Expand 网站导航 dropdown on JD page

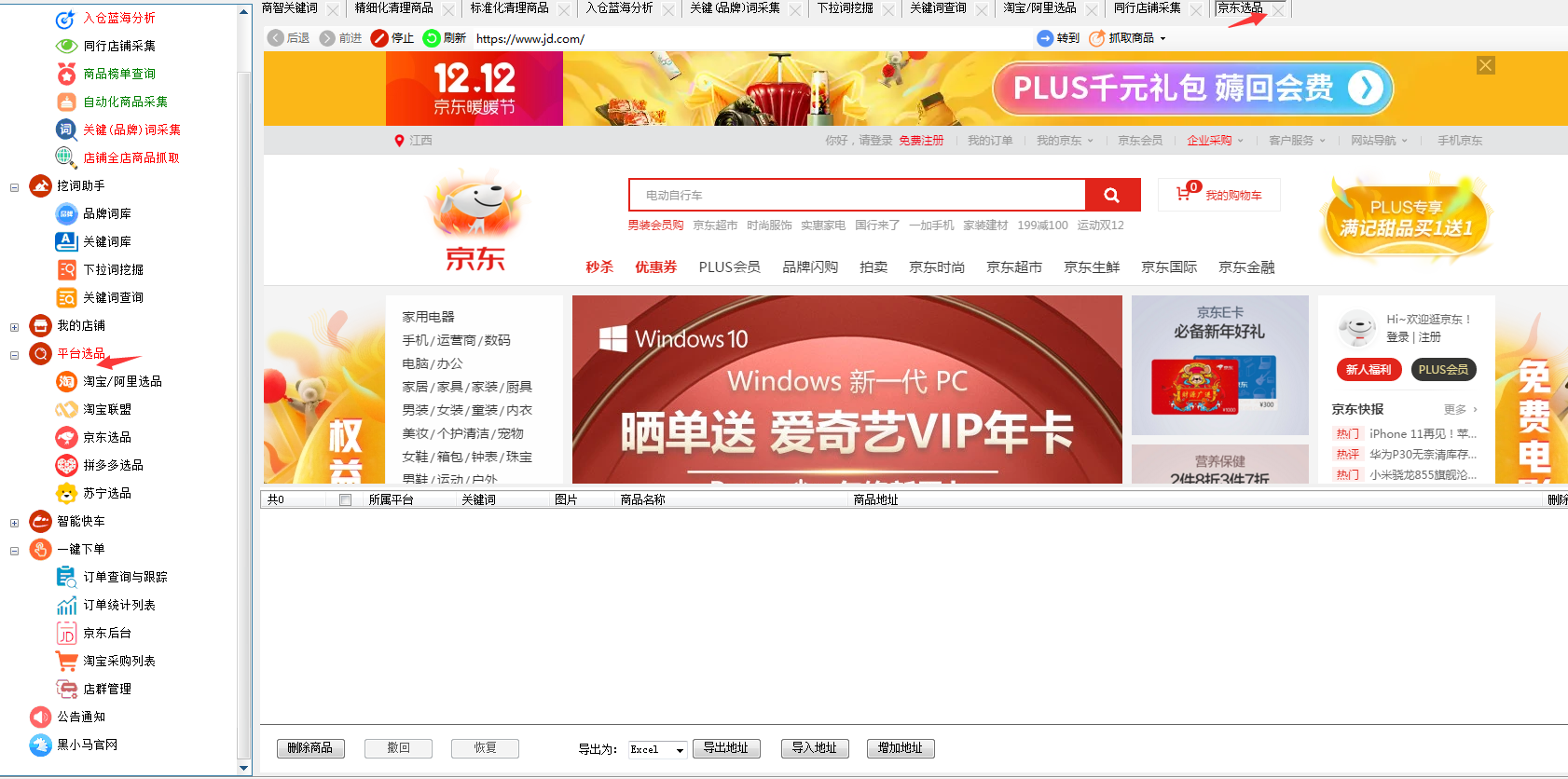[1404, 141]
